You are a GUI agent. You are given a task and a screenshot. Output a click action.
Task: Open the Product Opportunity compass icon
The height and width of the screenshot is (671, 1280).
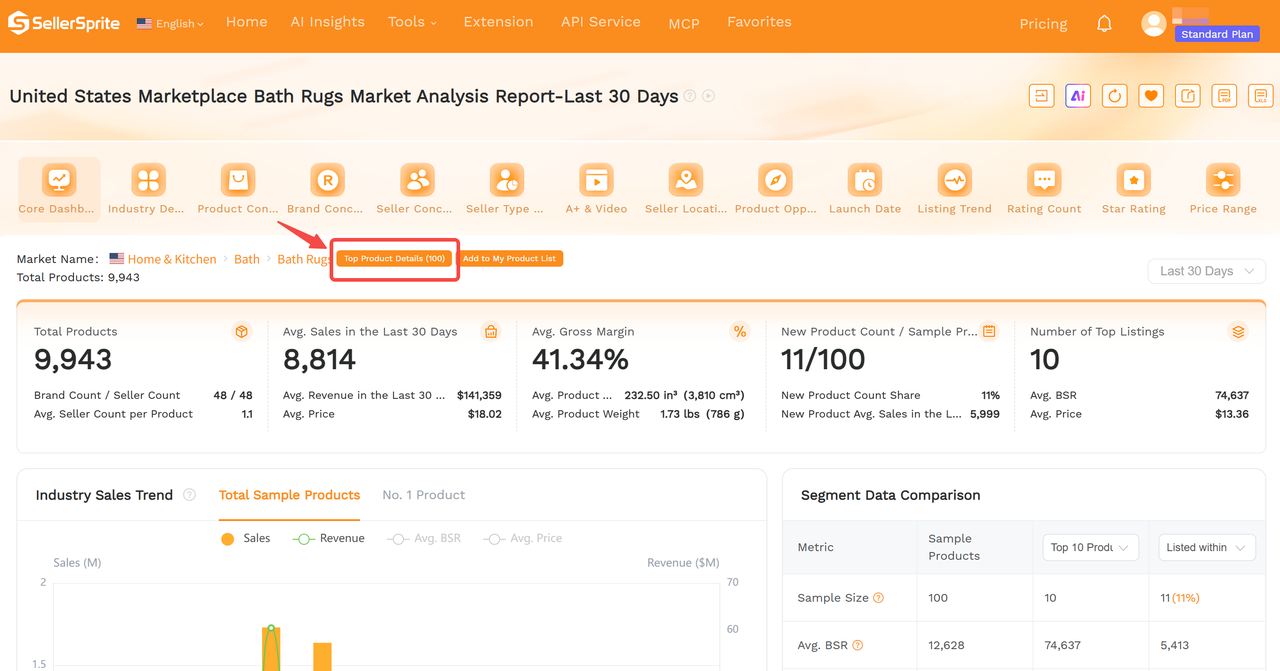click(x=775, y=180)
